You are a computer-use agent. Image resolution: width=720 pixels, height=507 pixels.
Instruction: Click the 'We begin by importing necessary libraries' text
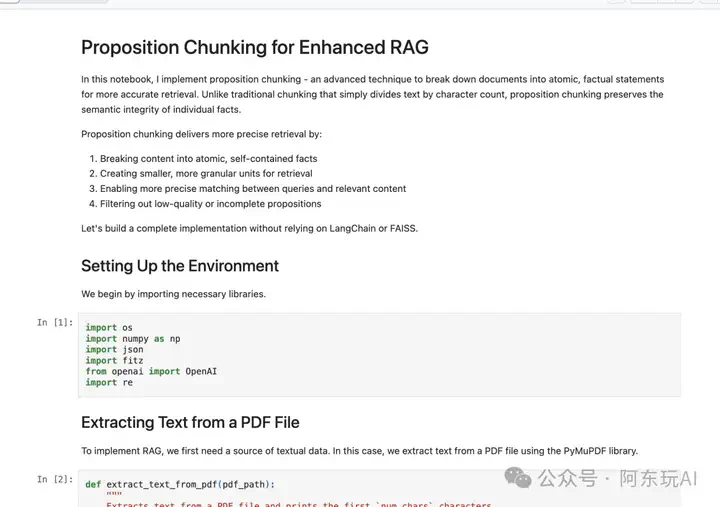[174, 294]
